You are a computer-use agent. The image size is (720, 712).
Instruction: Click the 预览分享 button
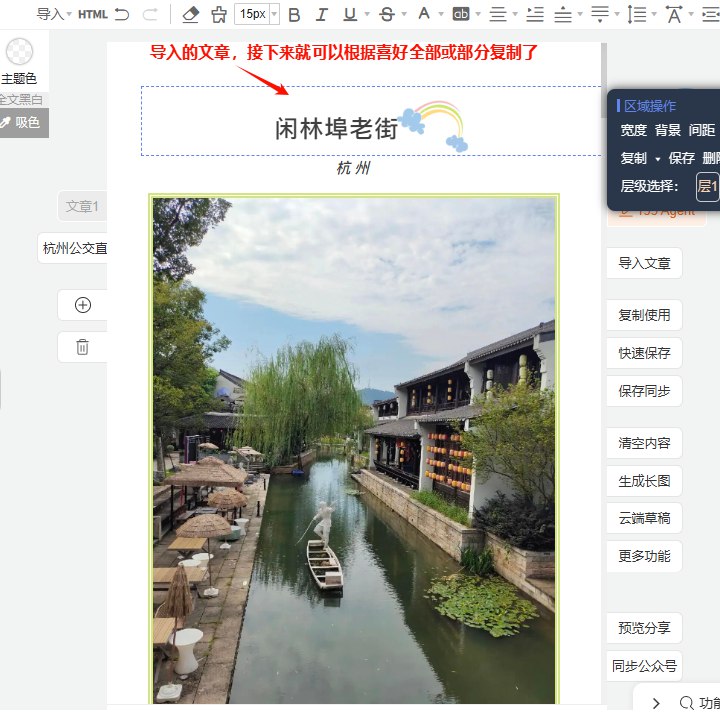[644, 628]
